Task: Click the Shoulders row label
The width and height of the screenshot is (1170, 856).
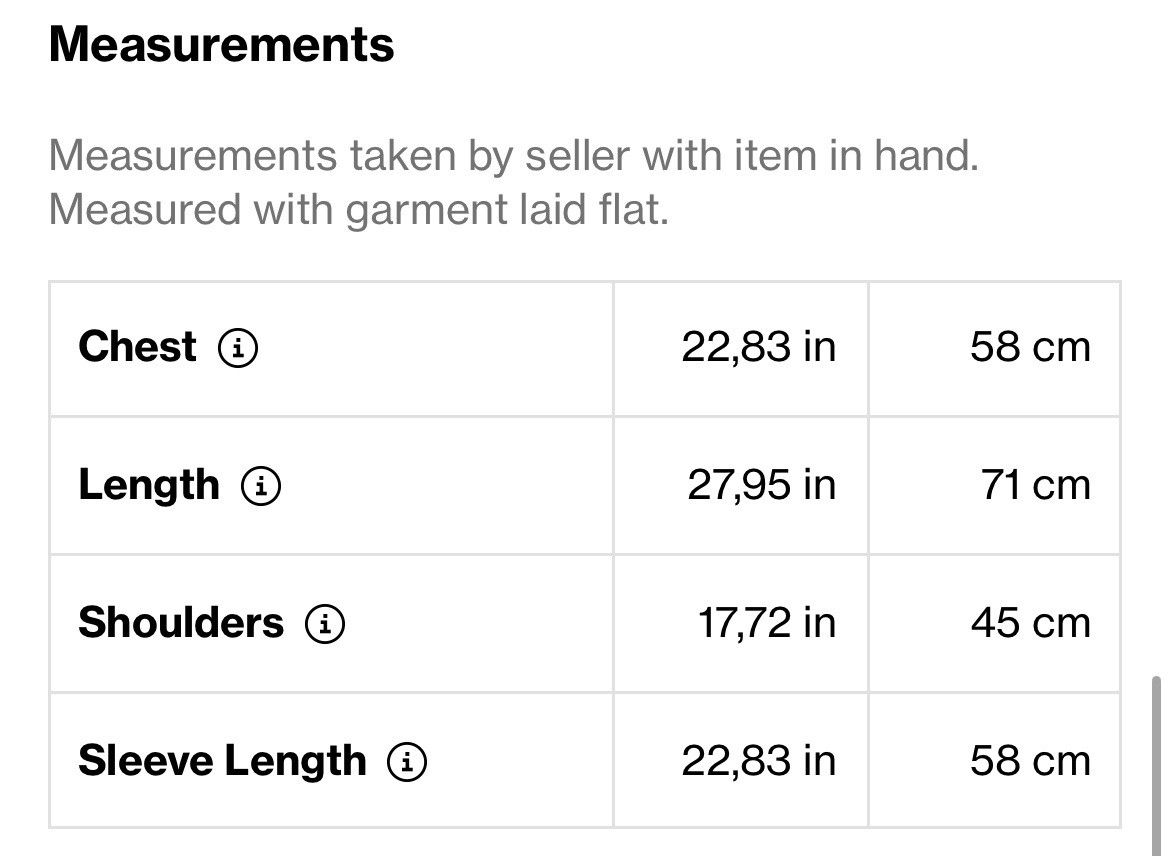Action: point(181,623)
